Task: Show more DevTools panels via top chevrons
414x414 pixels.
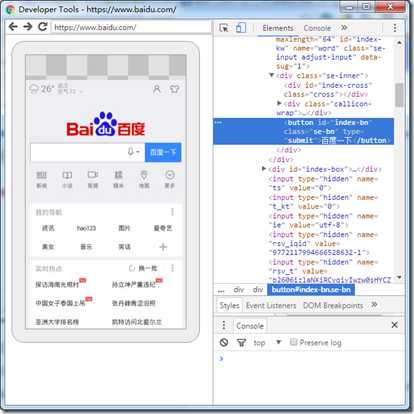Action: (344, 28)
